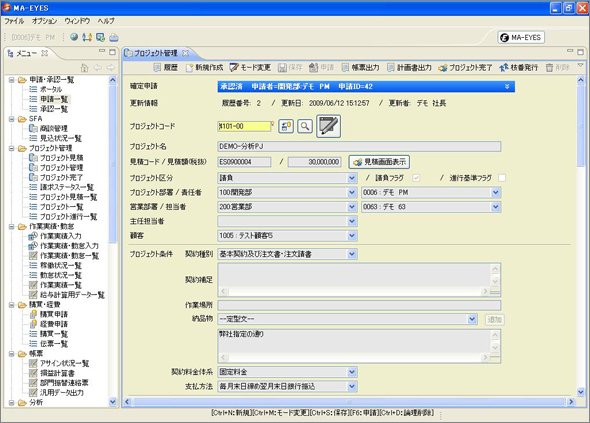Click プロジェクト完了 toolbar icon

pyautogui.click(x=443, y=68)
